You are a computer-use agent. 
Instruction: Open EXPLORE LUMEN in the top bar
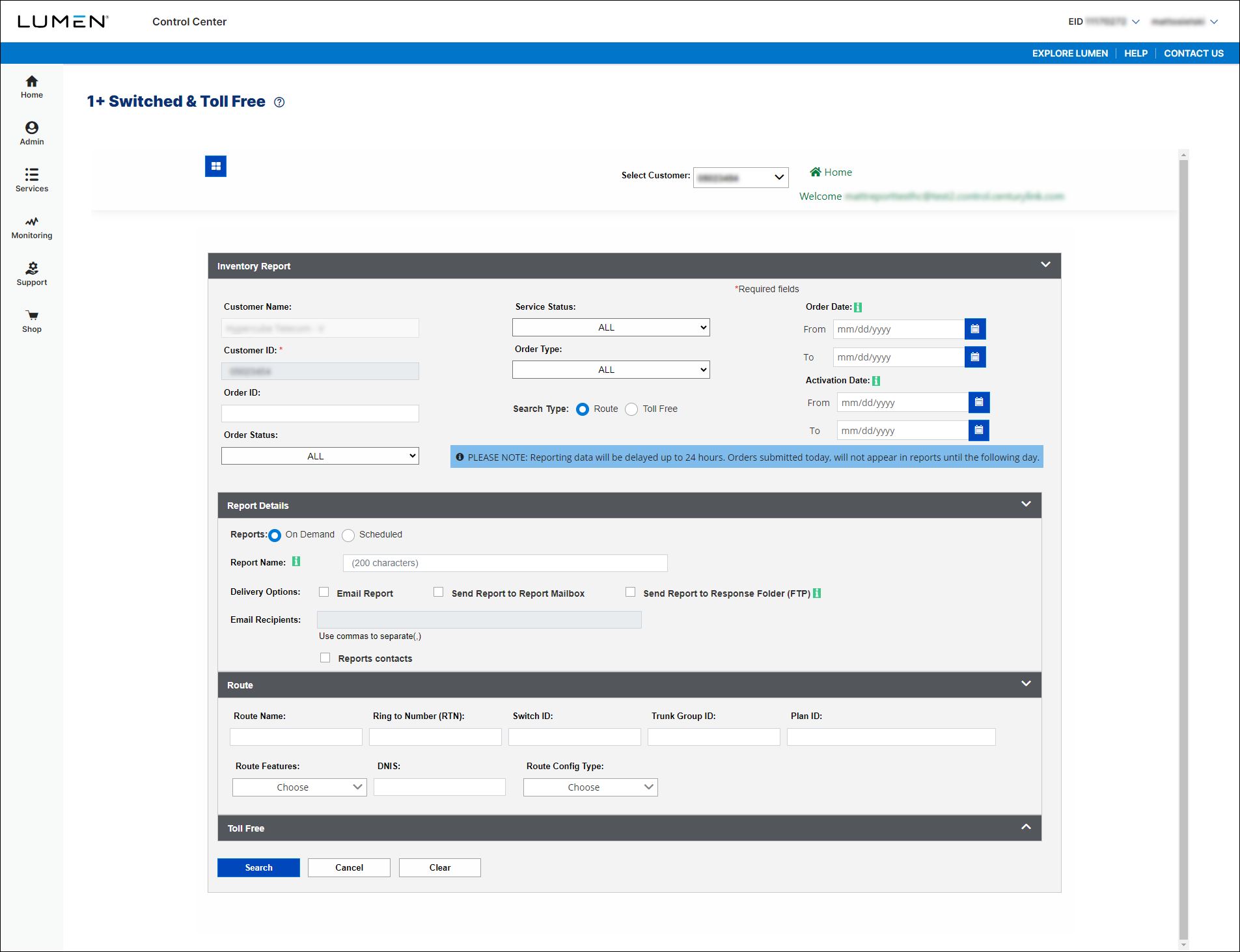pos(1069,53)
